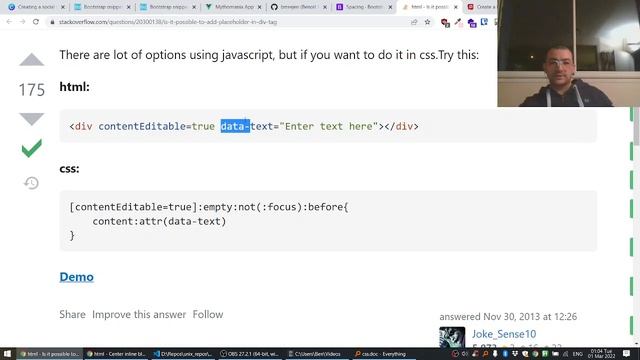The width and height of the screenshot is (640, 360).
Task: Open the Windows Start menu
Action: coord(7,354)
